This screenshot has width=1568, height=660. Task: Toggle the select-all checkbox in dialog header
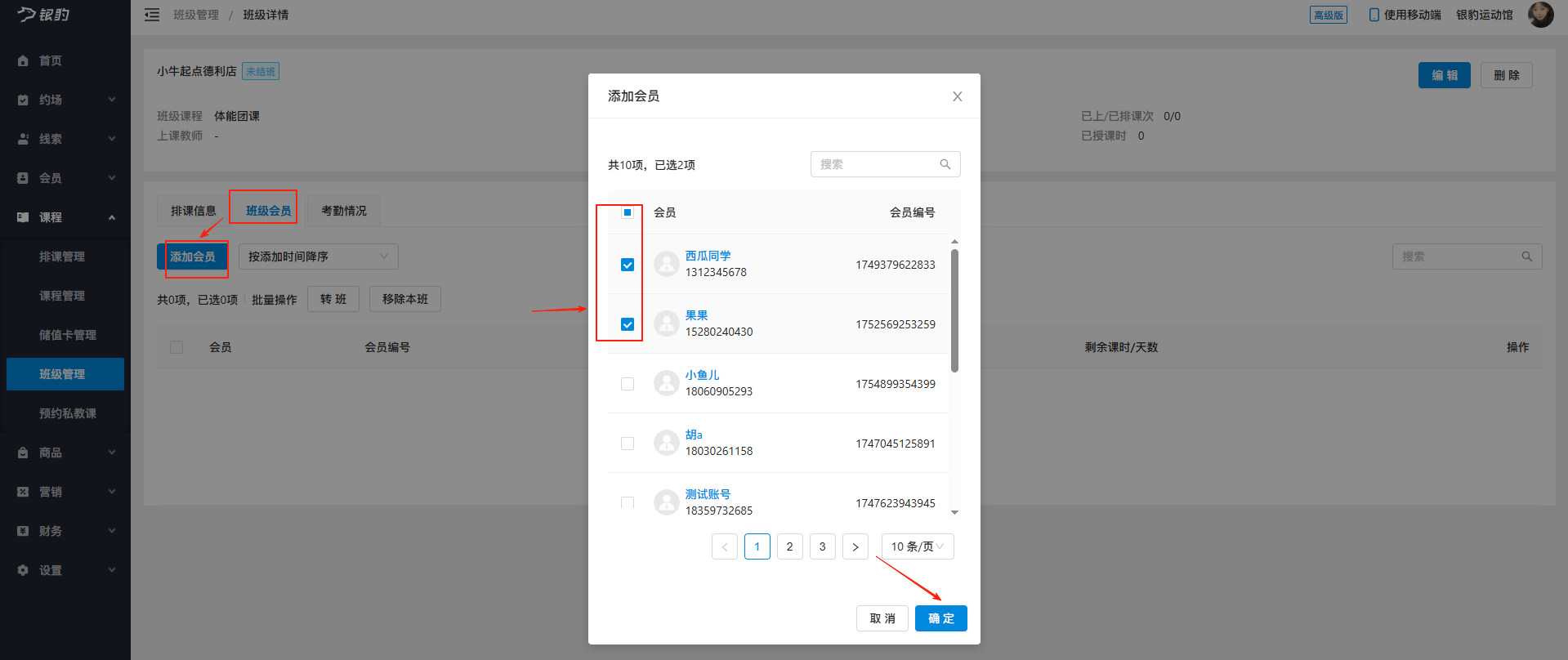point(628,212)
